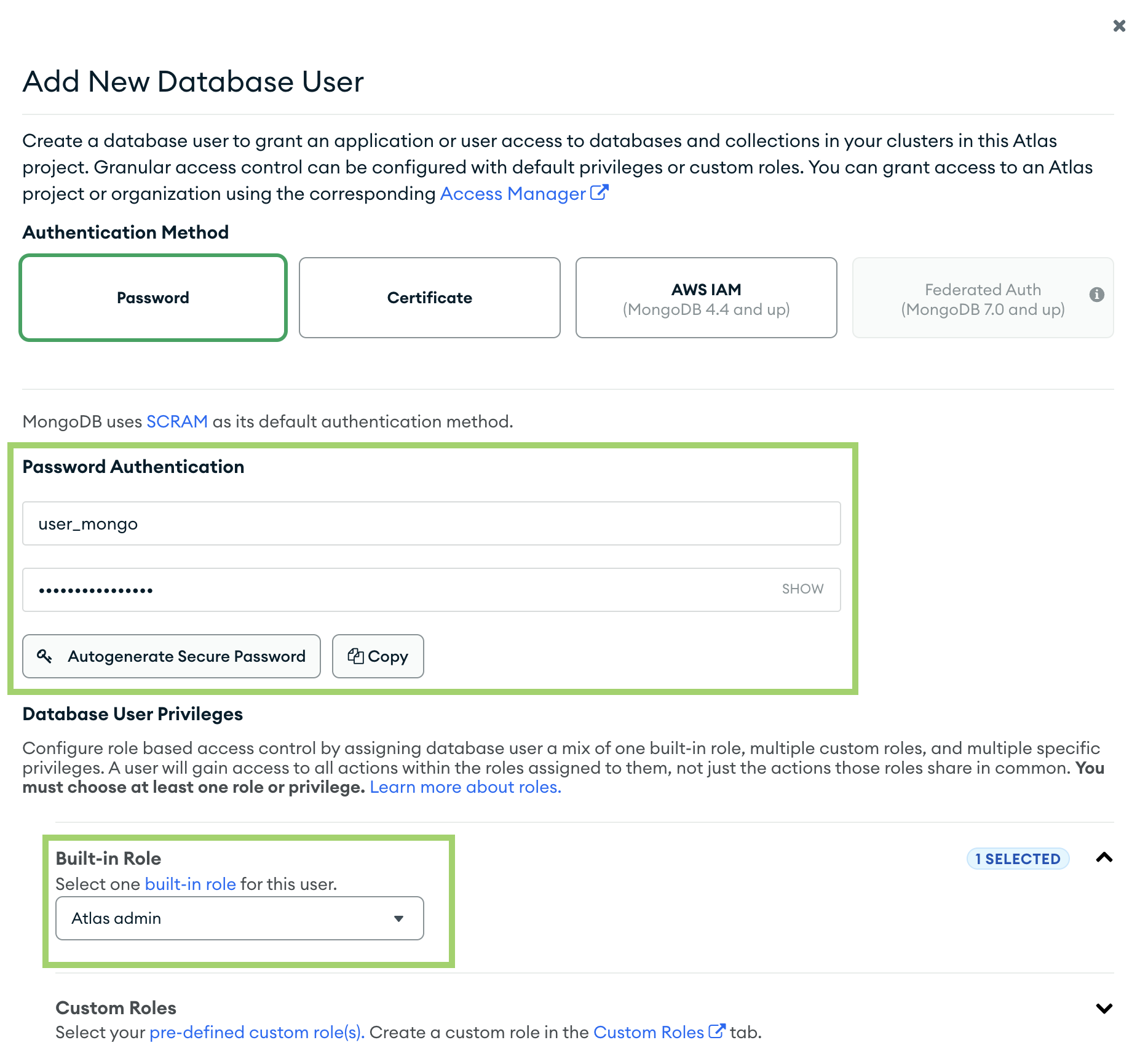Viewport: 1140px width, 1064px height.
Task: Click the Federated Auth info icon
Action: pyautogui.click(x=1096, y=295)
